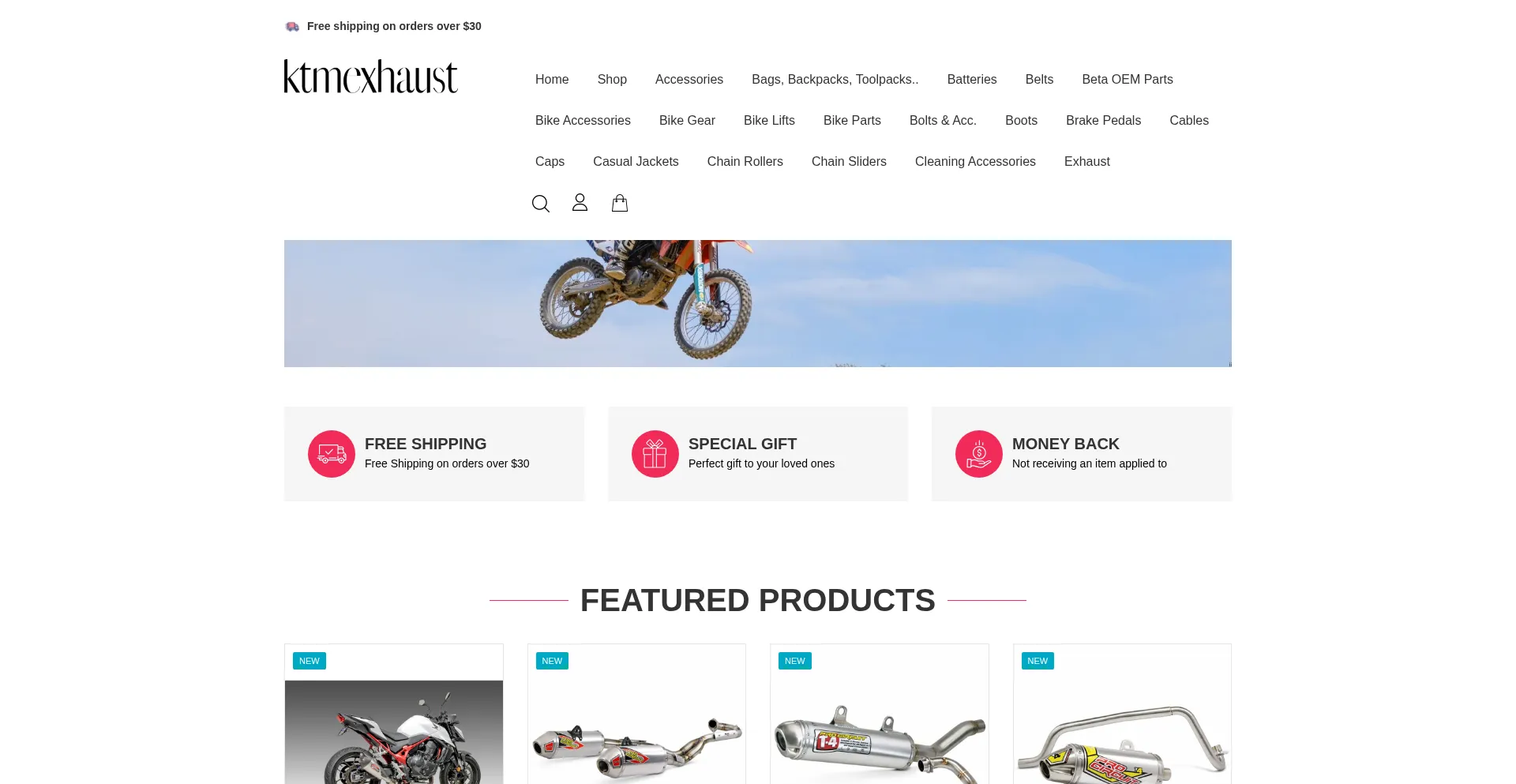Open the search magnifier icon
This screenshot has width=1516, height=784.
coord(541,204)
